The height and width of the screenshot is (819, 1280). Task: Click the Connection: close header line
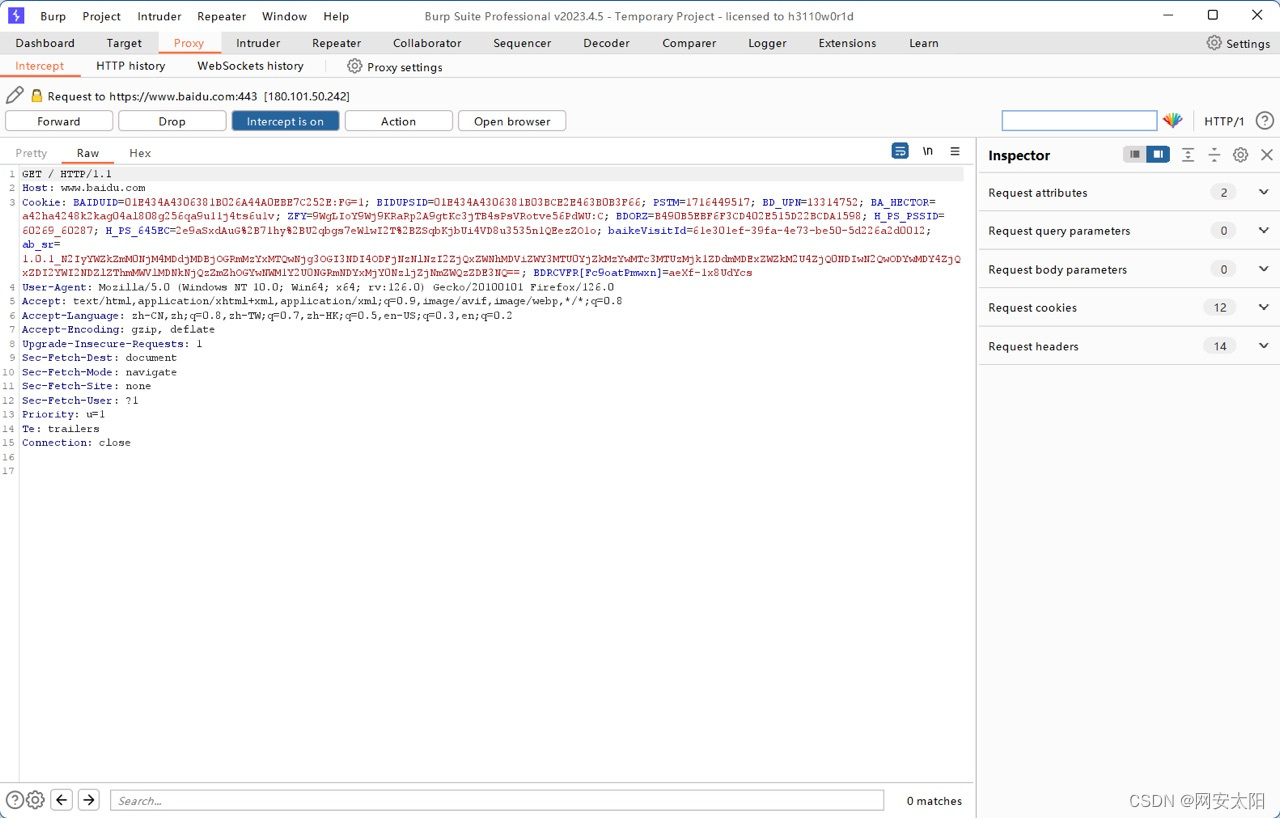coord(76,442)
